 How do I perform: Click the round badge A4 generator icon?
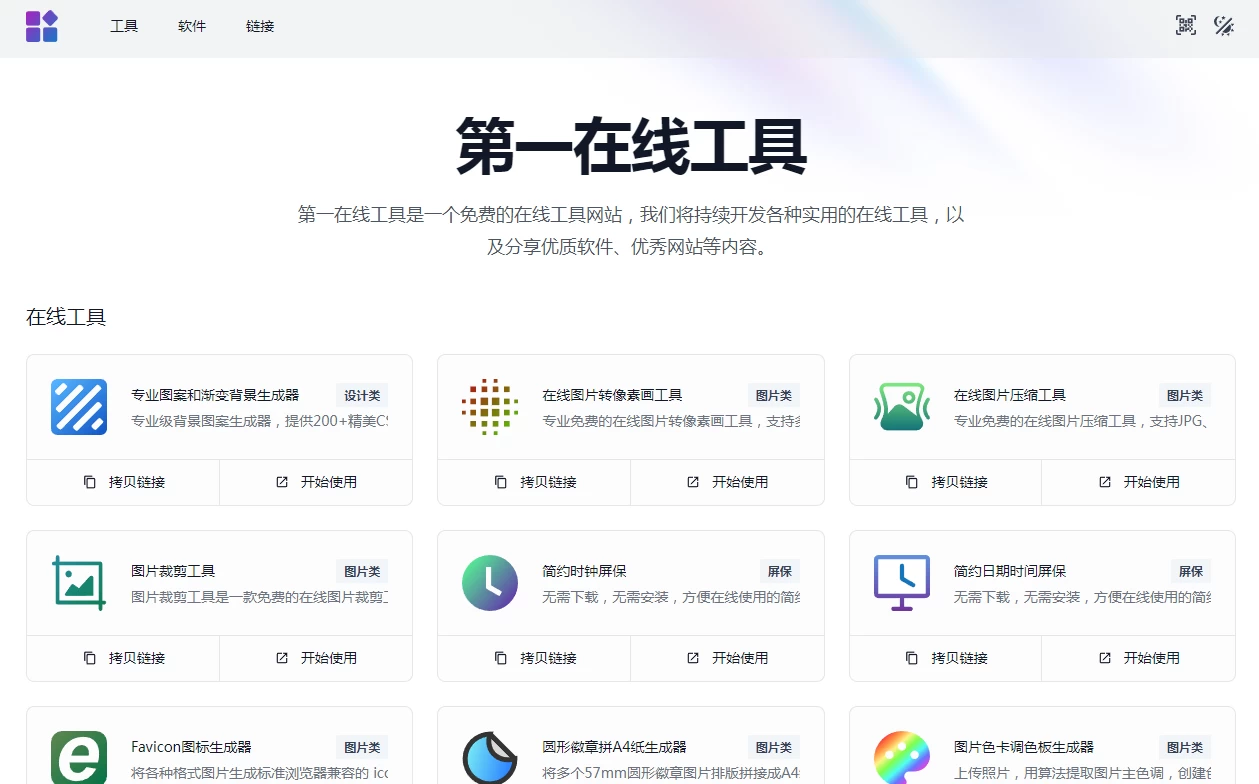point(490,757)
